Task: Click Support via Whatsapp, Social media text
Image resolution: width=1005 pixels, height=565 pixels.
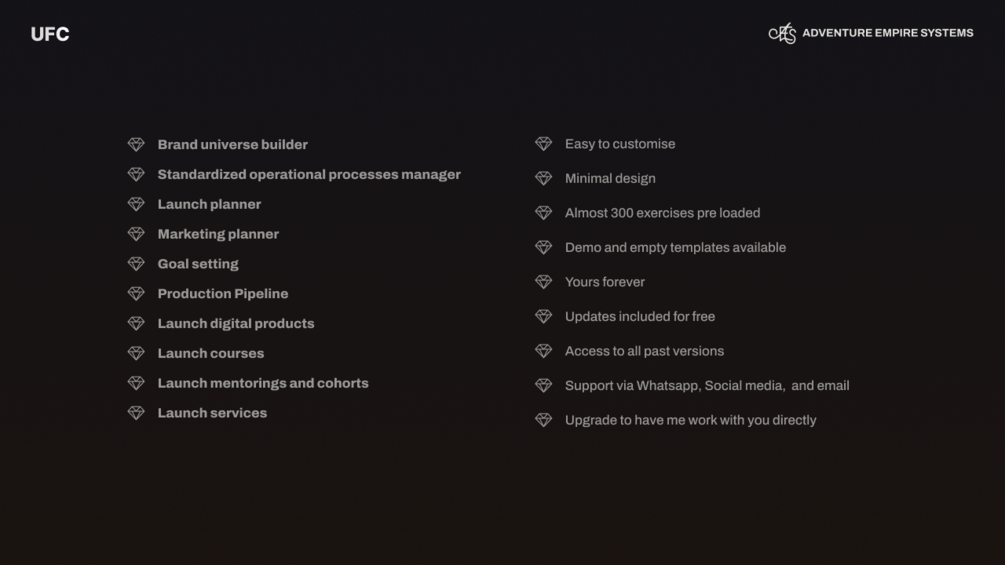Action: (707, 386)
